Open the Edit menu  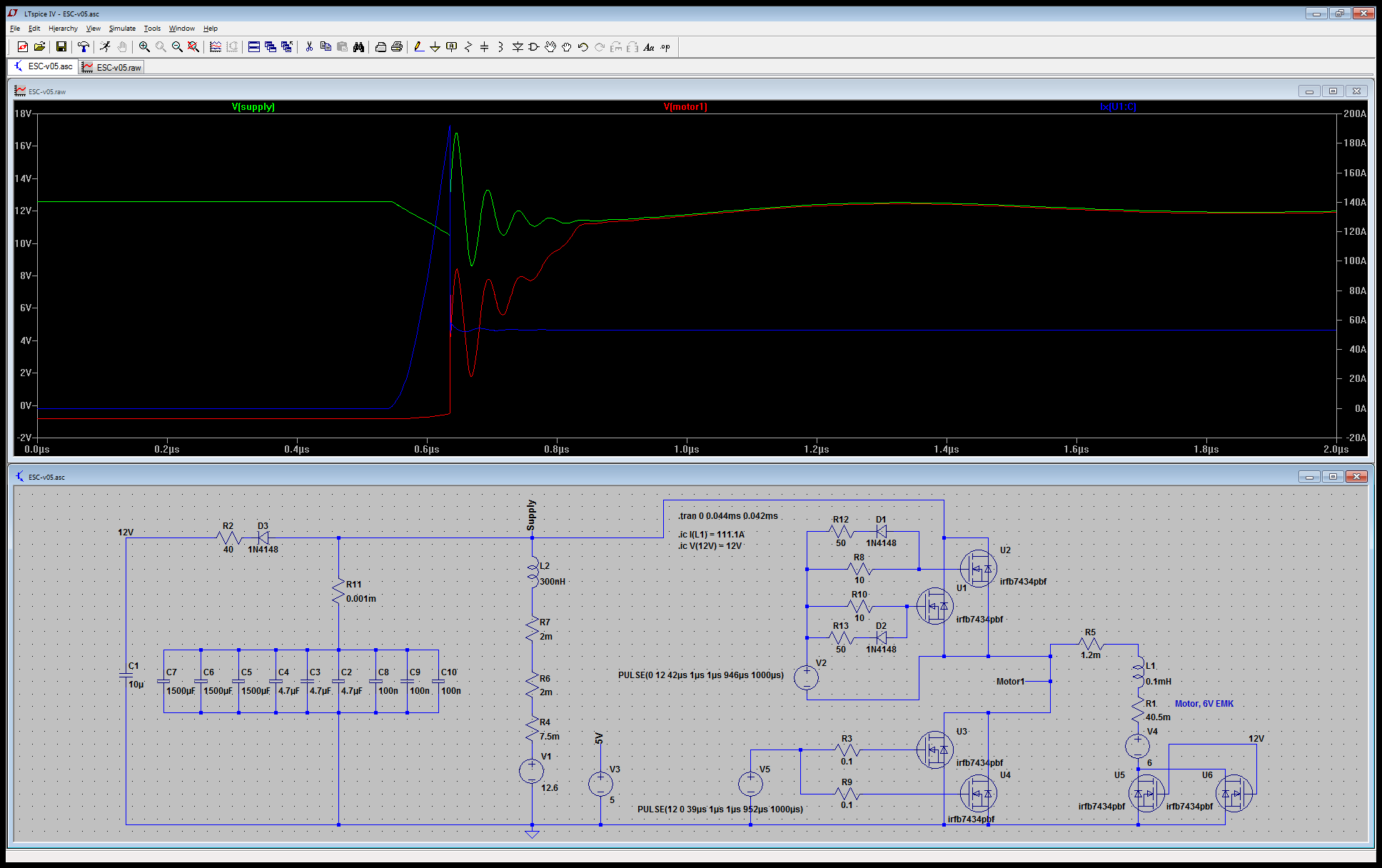tap(34, 29)
